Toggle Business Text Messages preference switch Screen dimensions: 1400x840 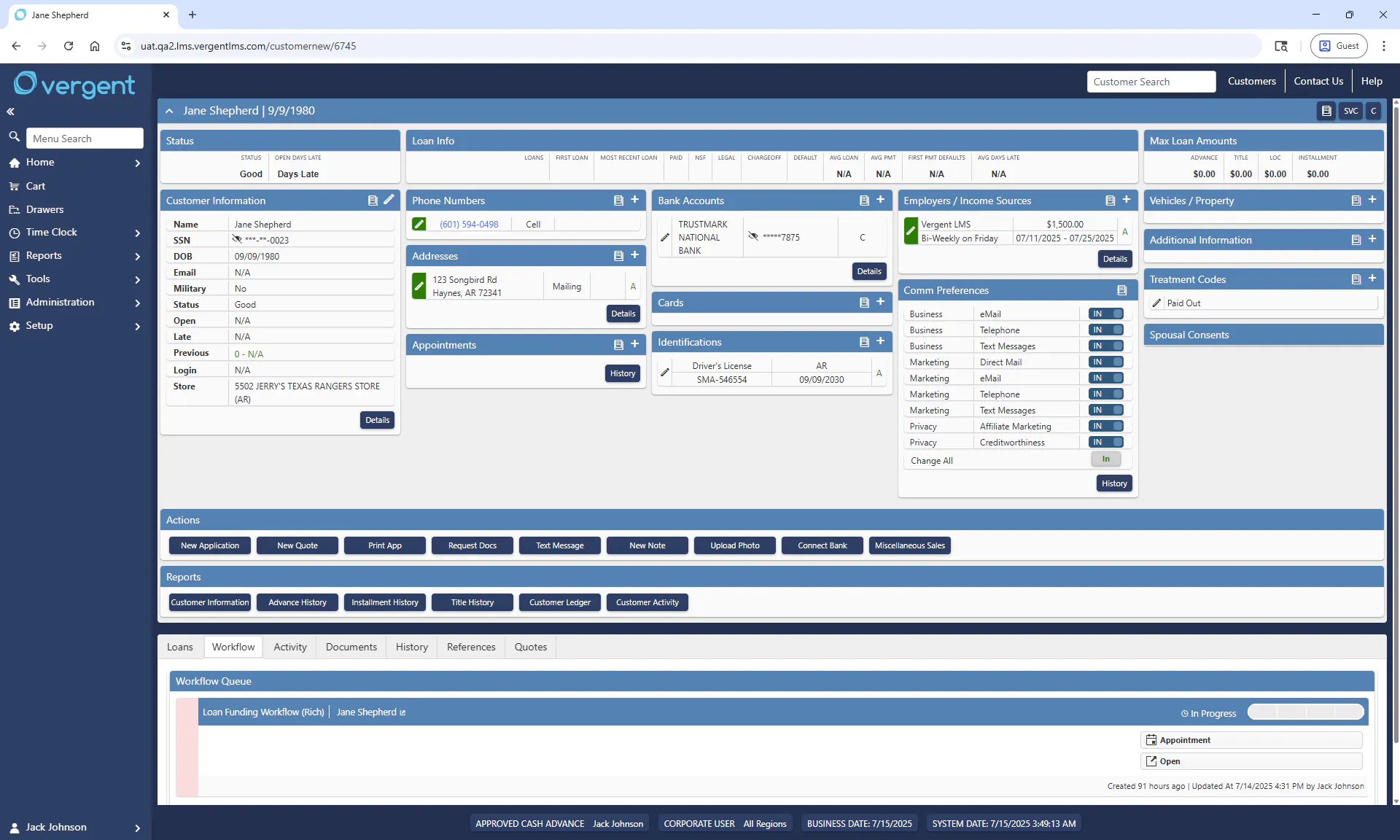(1106, 346)
